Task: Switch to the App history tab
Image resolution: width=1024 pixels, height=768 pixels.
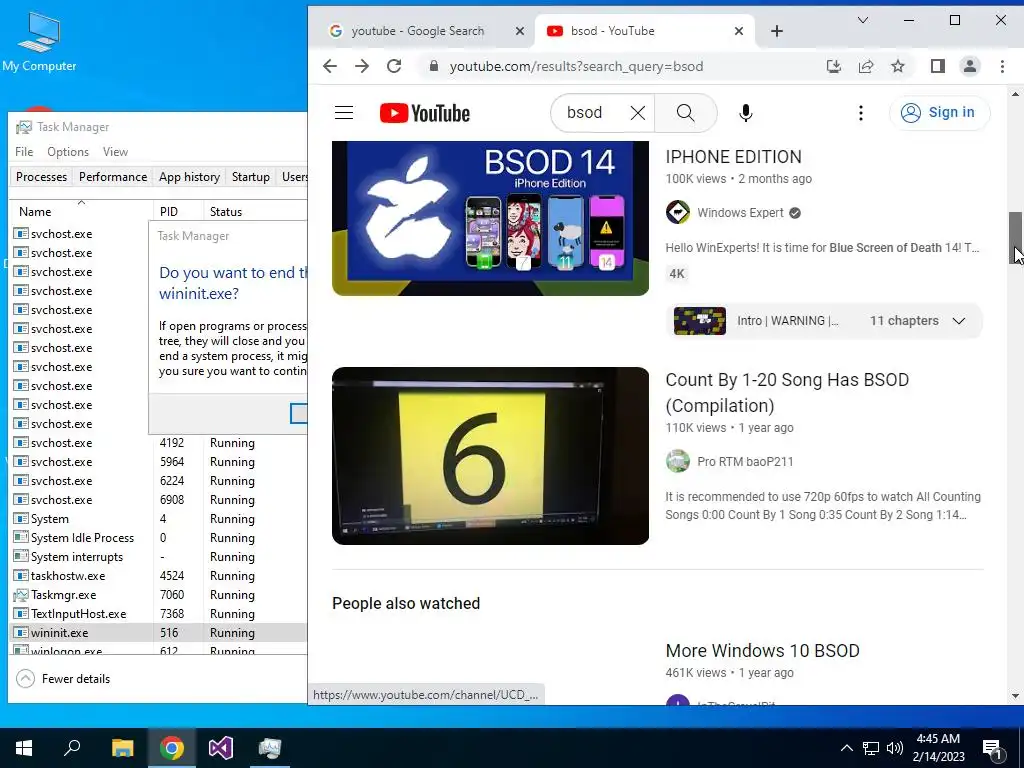Action: (x=189, y=177)
